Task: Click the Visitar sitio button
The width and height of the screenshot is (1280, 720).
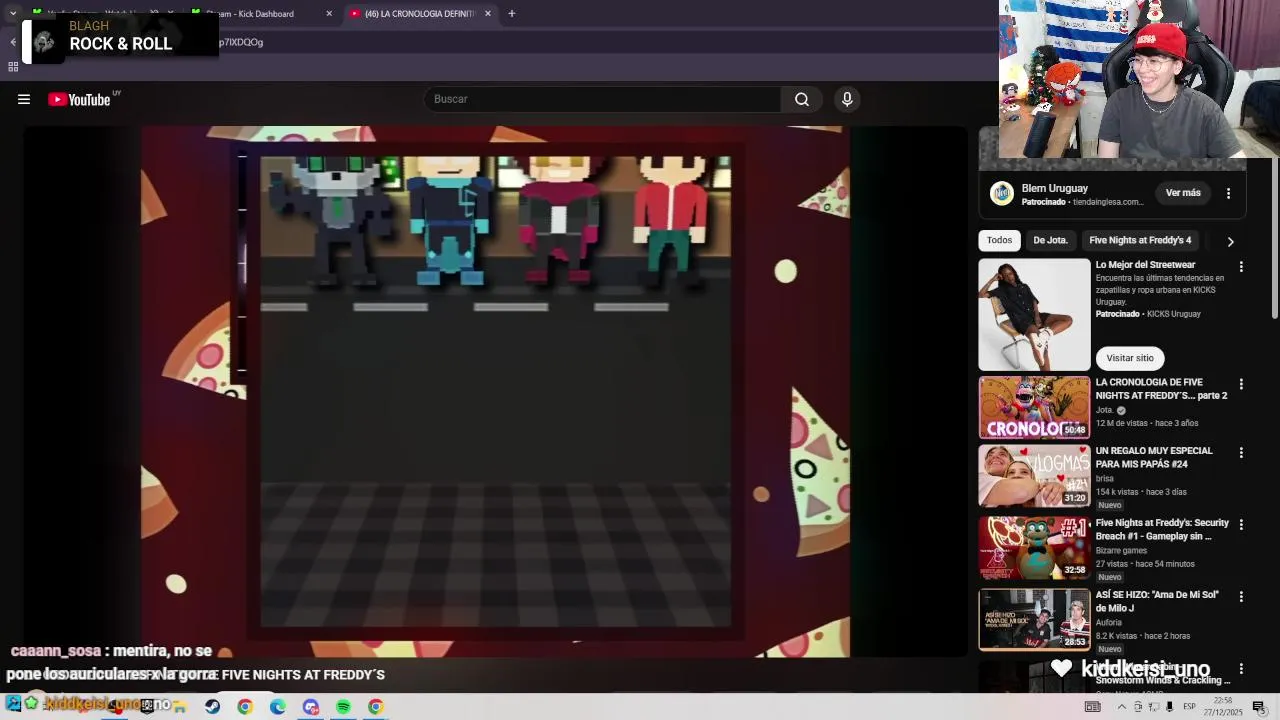Action: coord(1130,358)
